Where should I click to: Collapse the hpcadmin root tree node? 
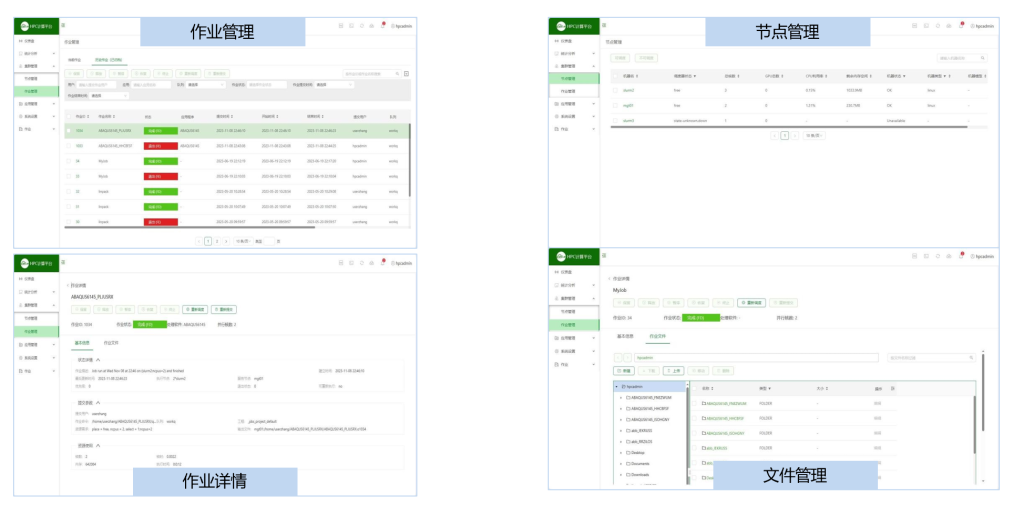(616, 385)
